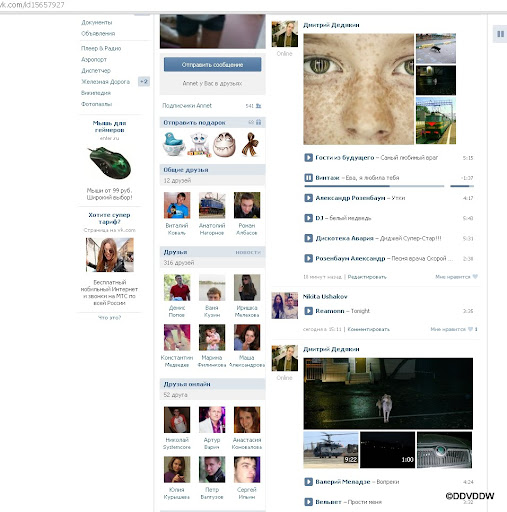This screenshot has height=512, width=507.
Task: Click the Отправить сообщение button
Action: tap(212, 64)
